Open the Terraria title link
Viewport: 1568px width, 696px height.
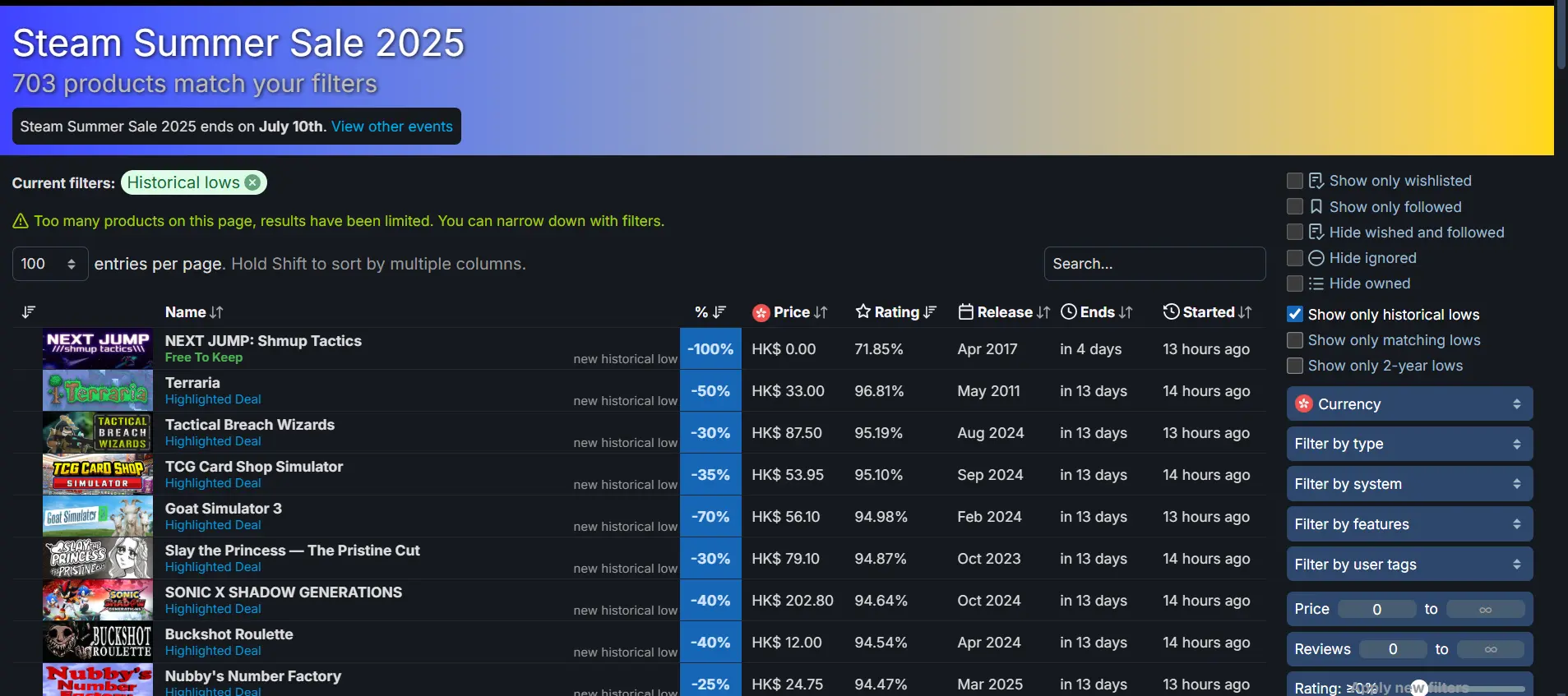tap(192, 382)
